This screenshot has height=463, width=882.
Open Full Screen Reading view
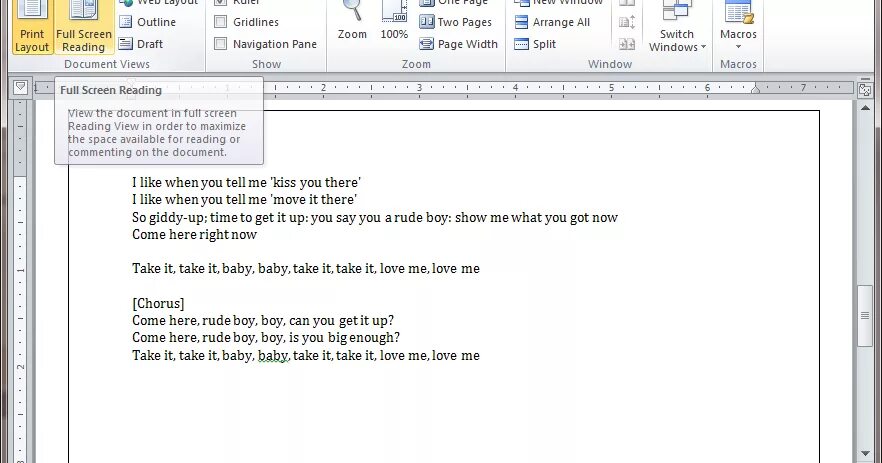click(x=84, y=27)
